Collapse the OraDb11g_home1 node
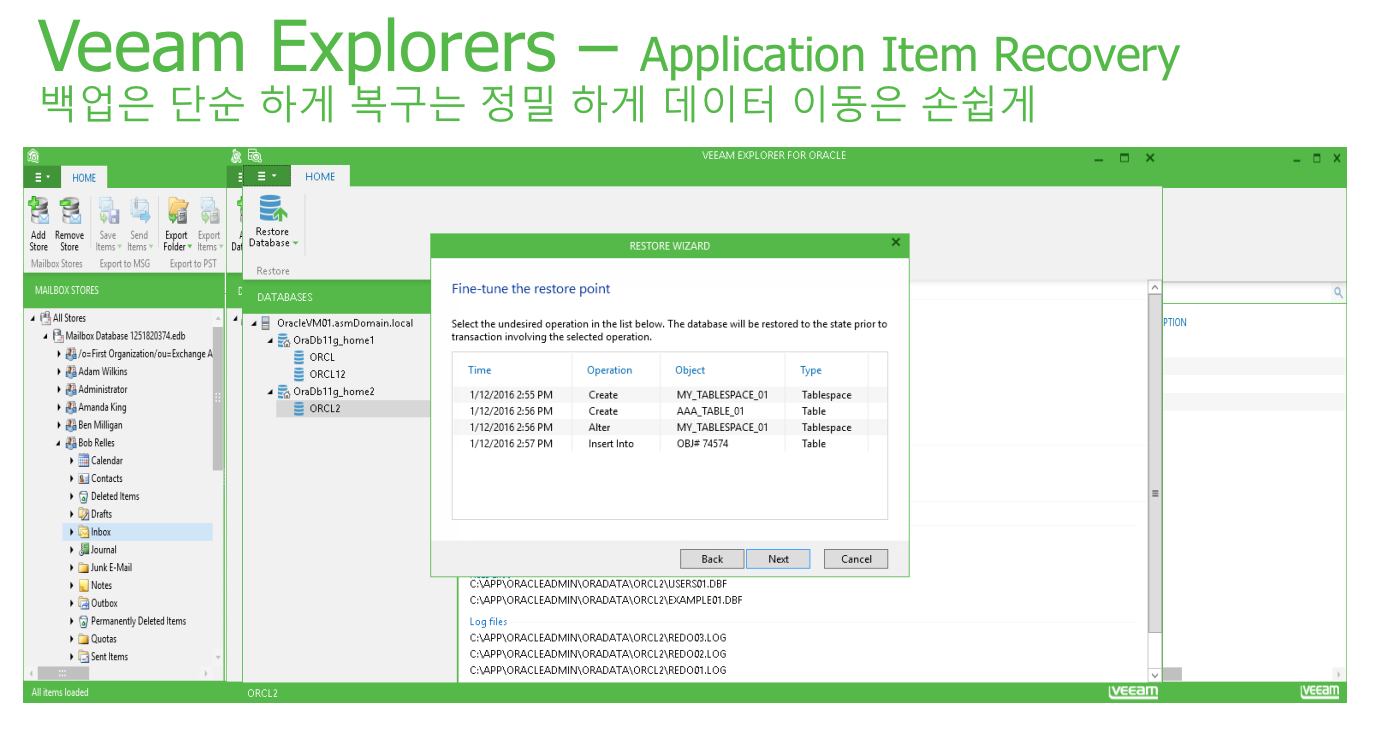This screenshot has width=1378, height=734. [x=271, y=341]
